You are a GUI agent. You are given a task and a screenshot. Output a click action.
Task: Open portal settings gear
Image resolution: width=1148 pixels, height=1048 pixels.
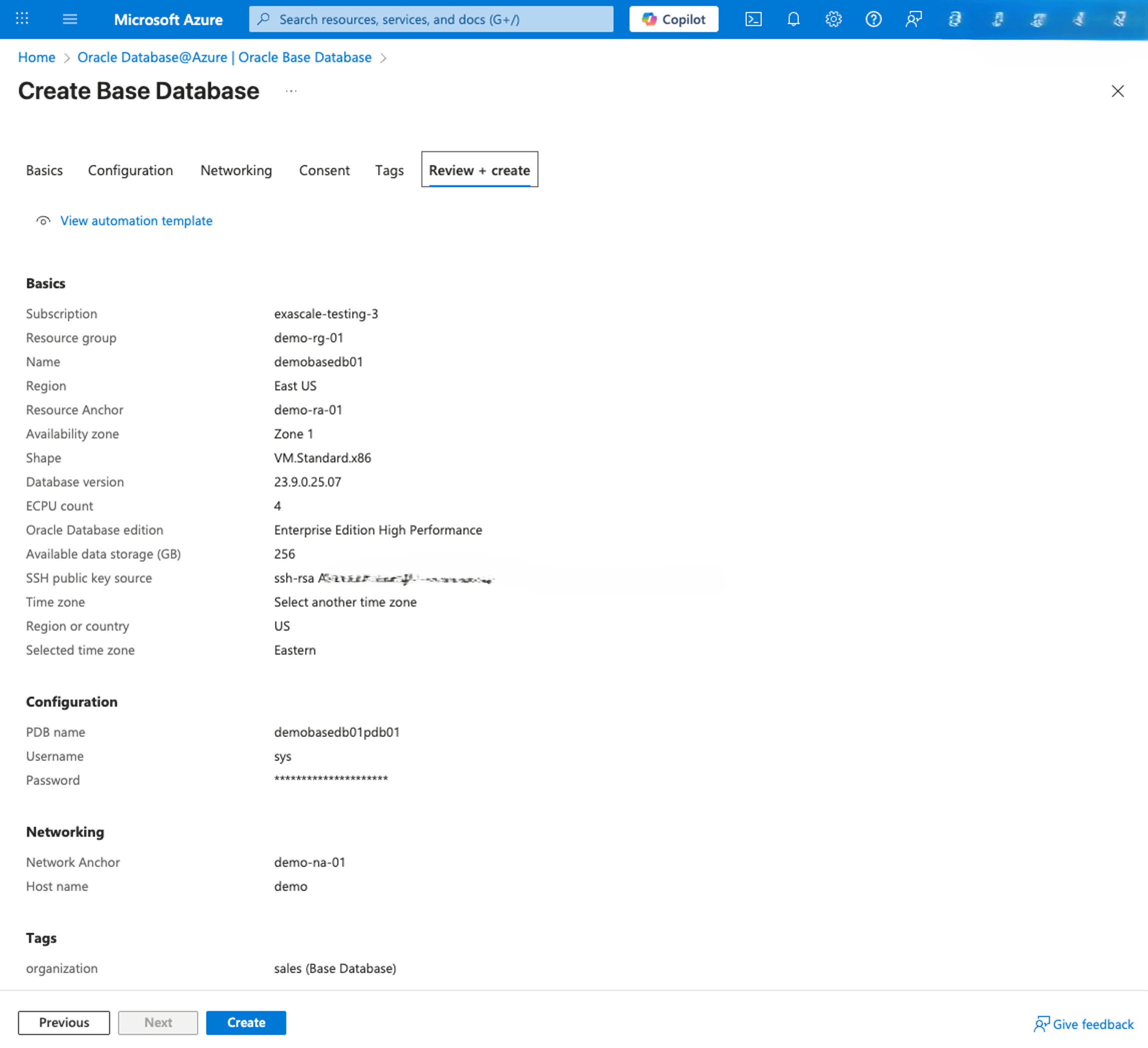[x=833, y=19]
